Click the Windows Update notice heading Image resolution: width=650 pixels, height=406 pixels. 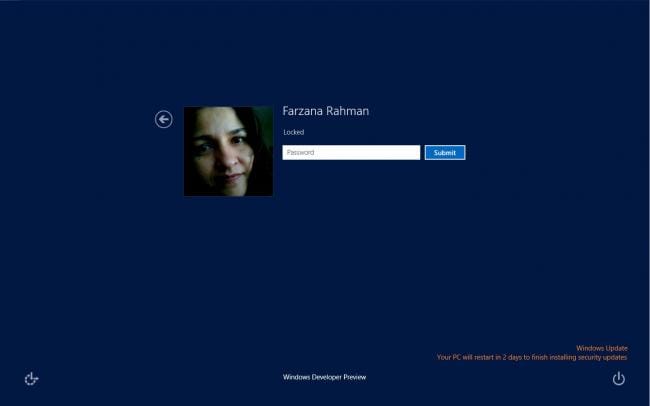[601, 348]
